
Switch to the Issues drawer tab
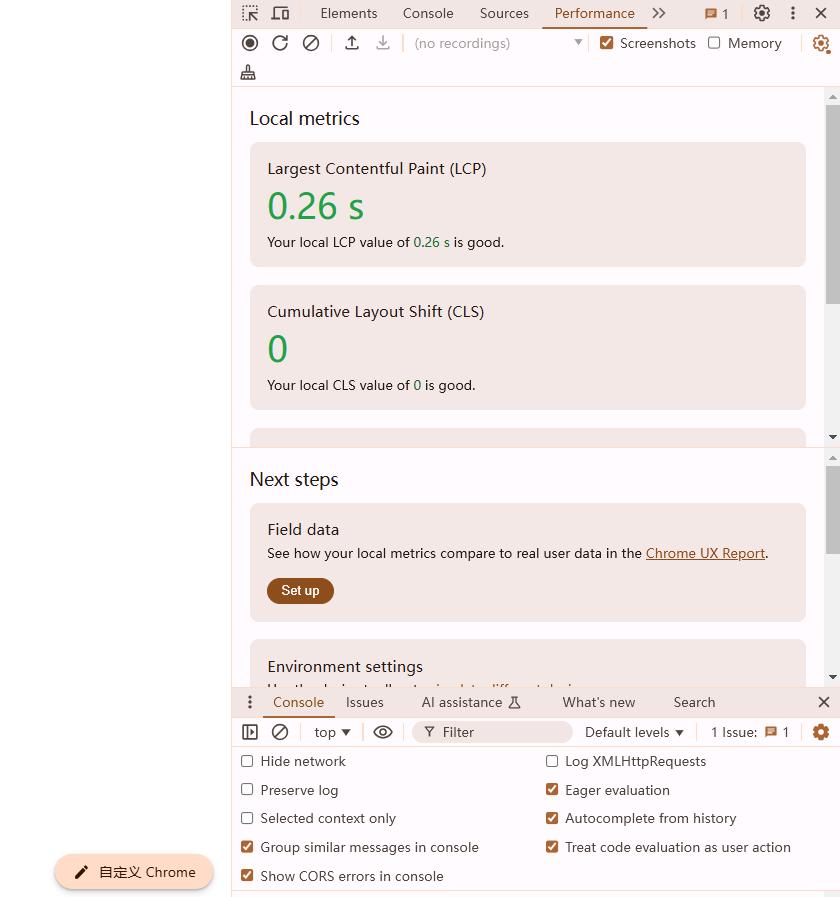coord(364,702)
